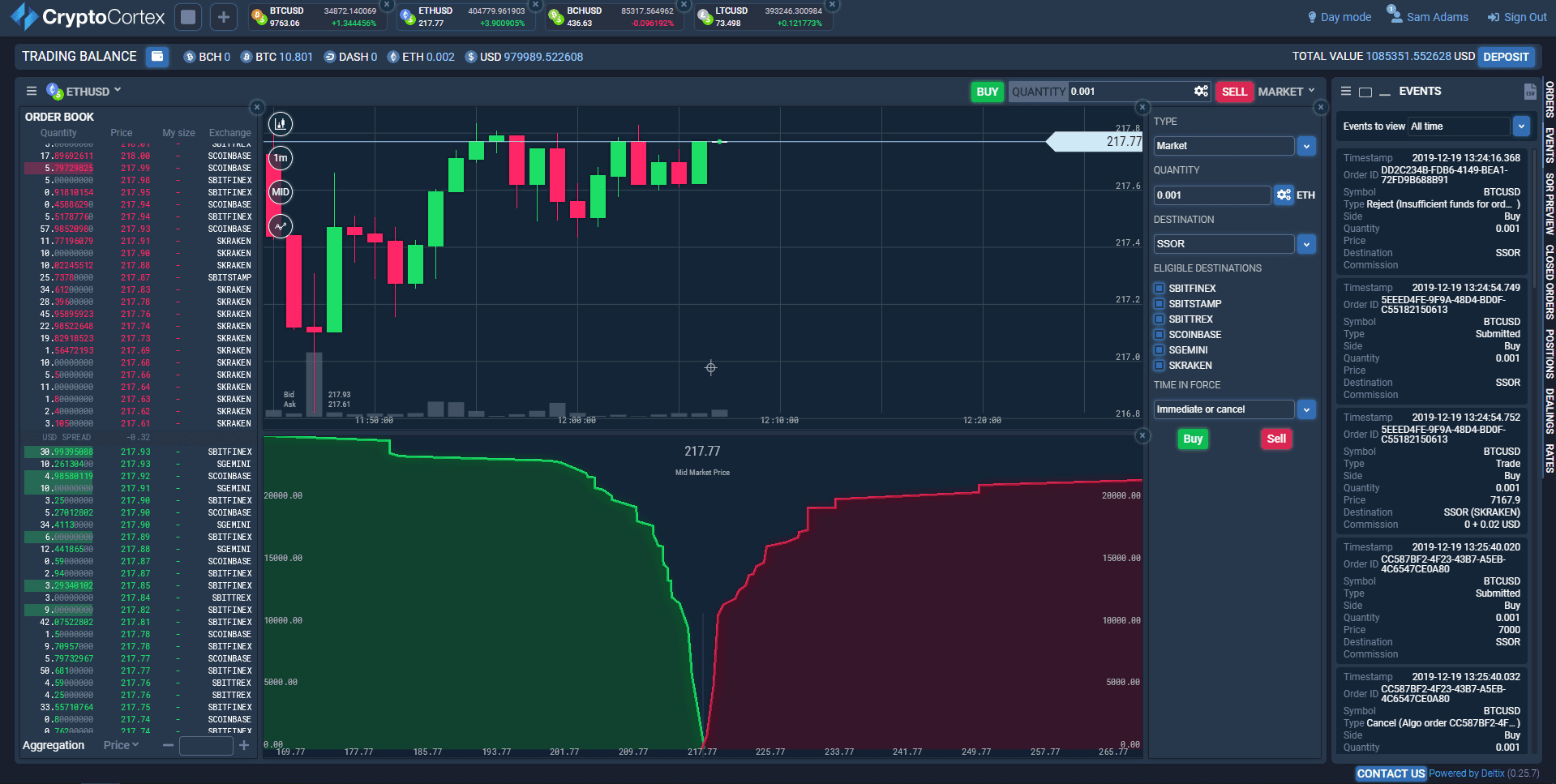
Task: Close the LTCUSD ticker card
Action: [832, 5]
